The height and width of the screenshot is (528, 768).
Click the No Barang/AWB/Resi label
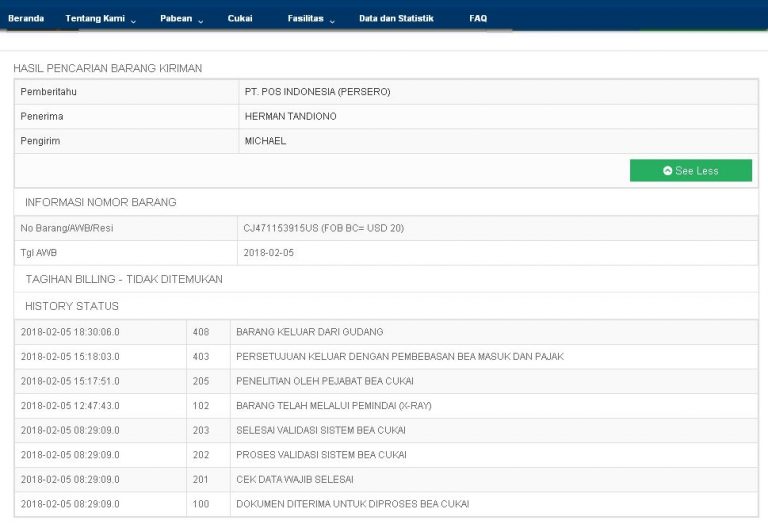click(67, 228)
